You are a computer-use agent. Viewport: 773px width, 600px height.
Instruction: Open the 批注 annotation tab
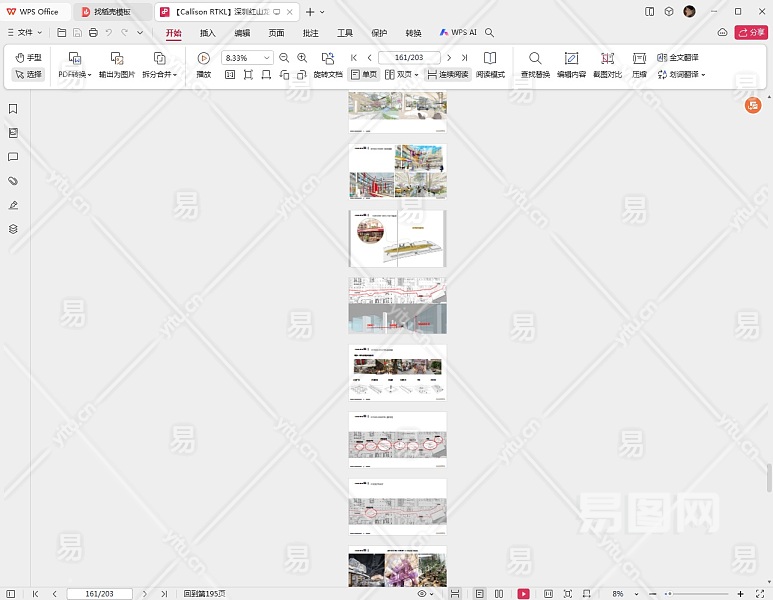[310, 33]
